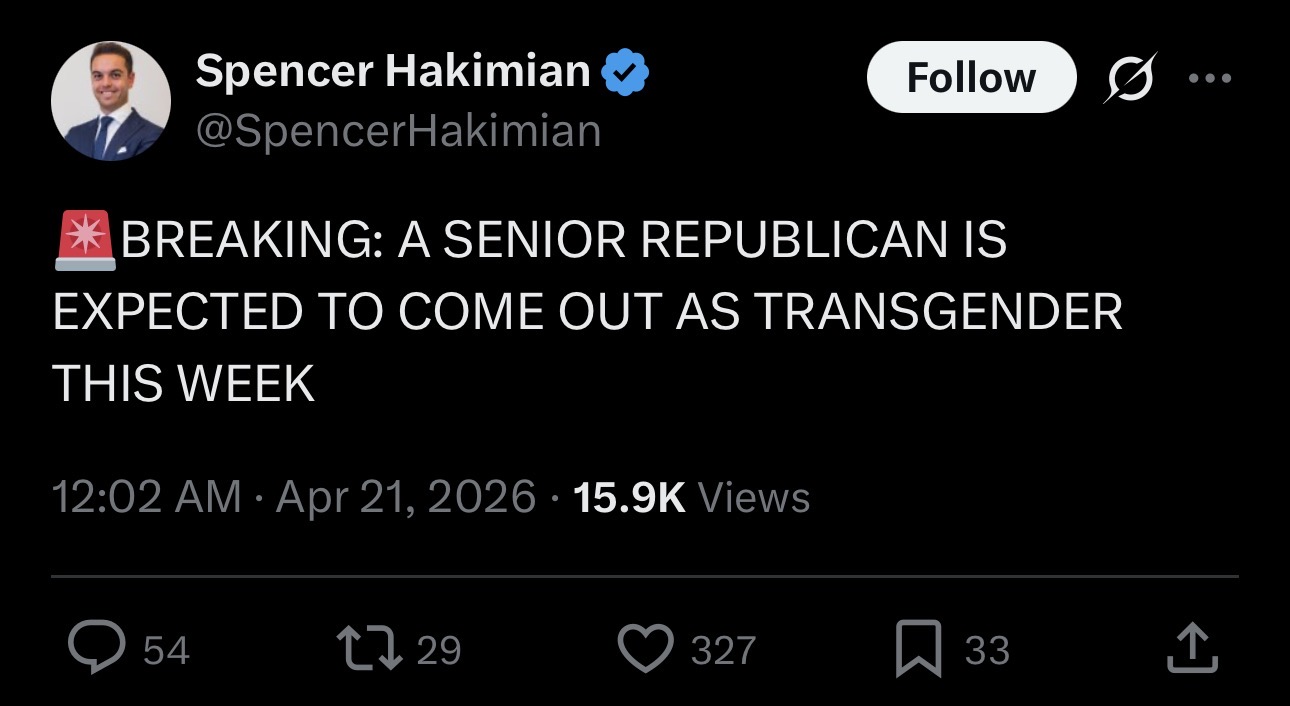Toggle the bookmark icon
1290x706 pixels.
pyautogui.click(x=919, y=650)
